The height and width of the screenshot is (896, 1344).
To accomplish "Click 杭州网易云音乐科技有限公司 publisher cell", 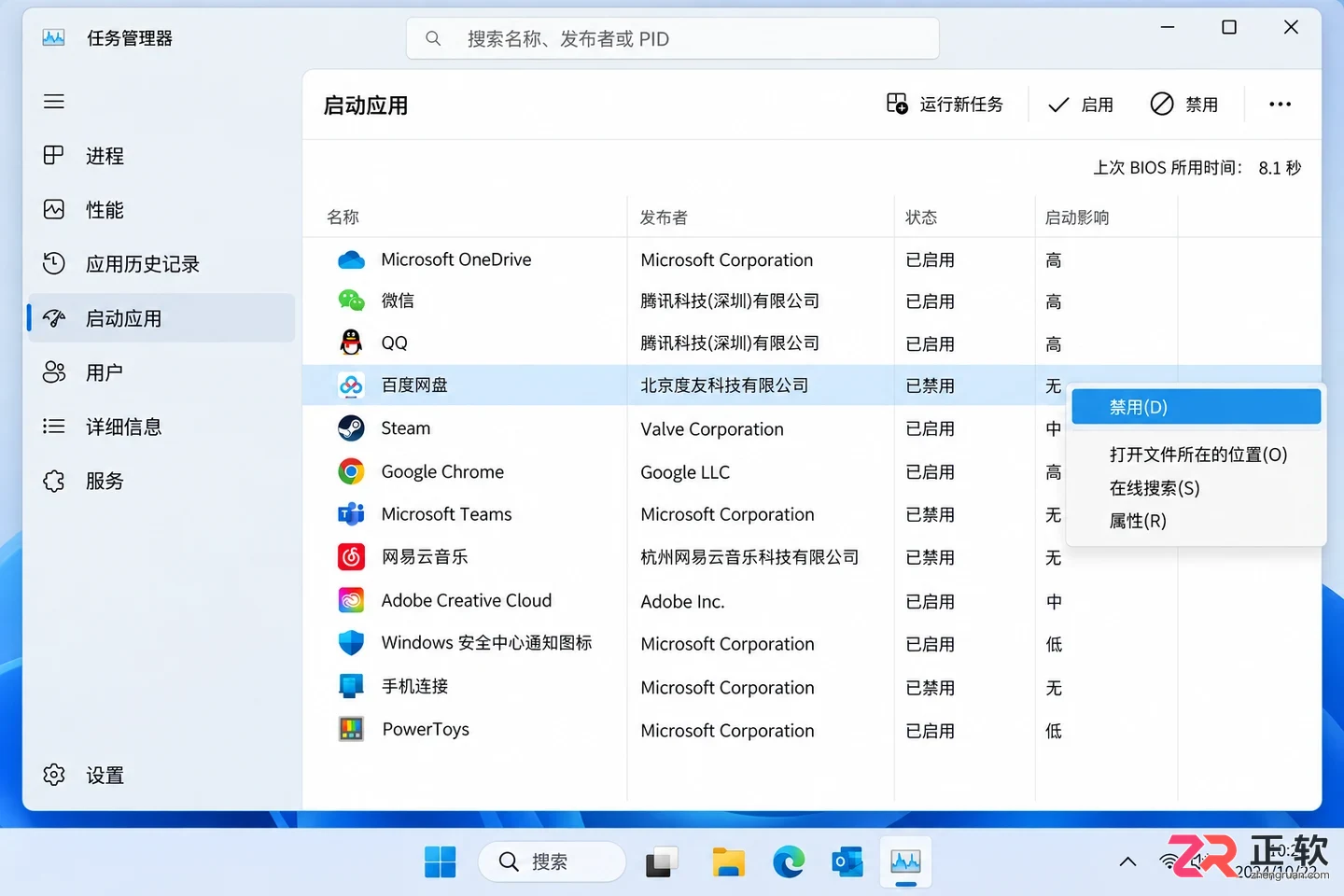I will (749, 557).
